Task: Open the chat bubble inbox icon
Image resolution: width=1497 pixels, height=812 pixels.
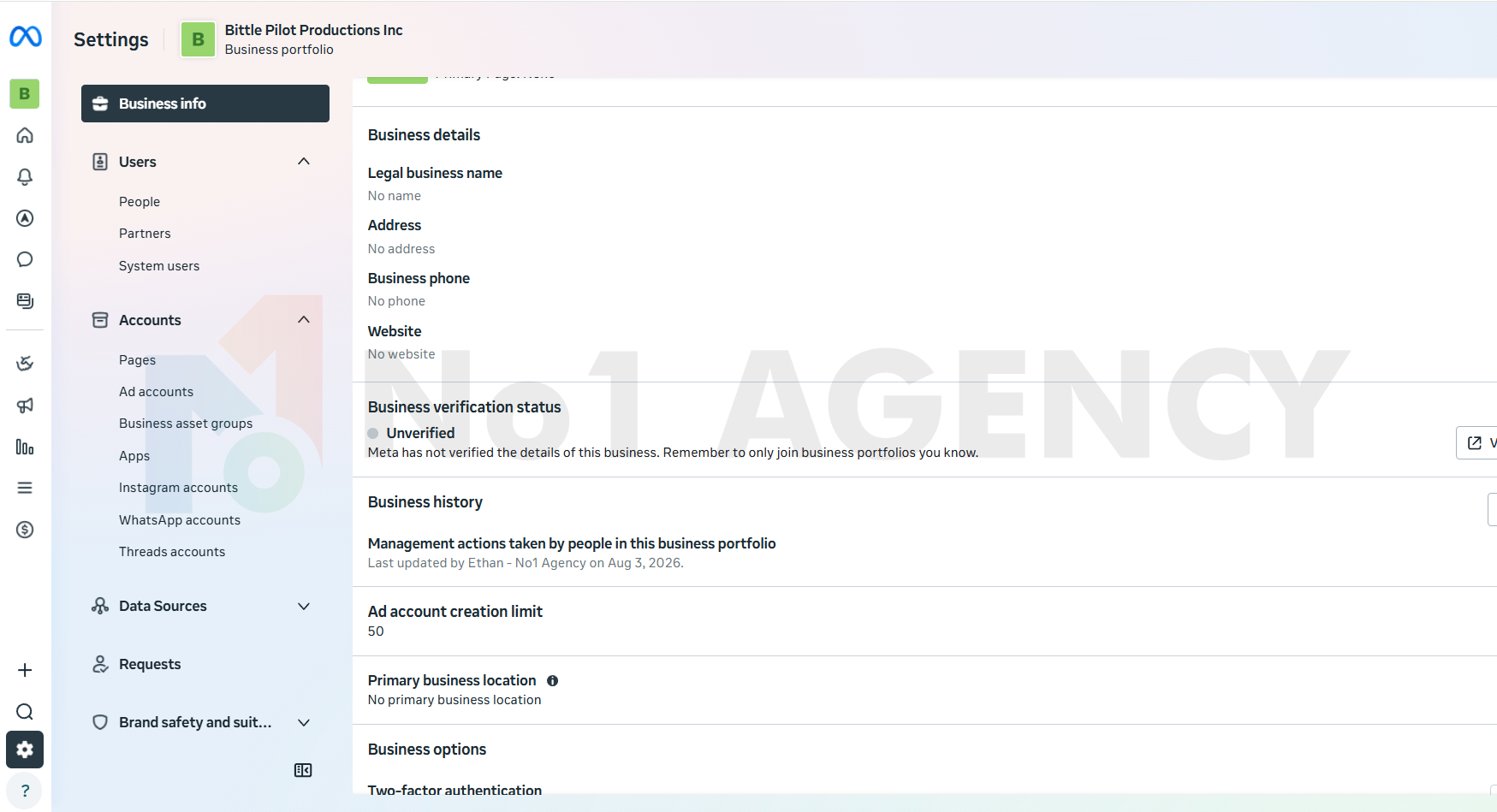Action: (25, 259)
